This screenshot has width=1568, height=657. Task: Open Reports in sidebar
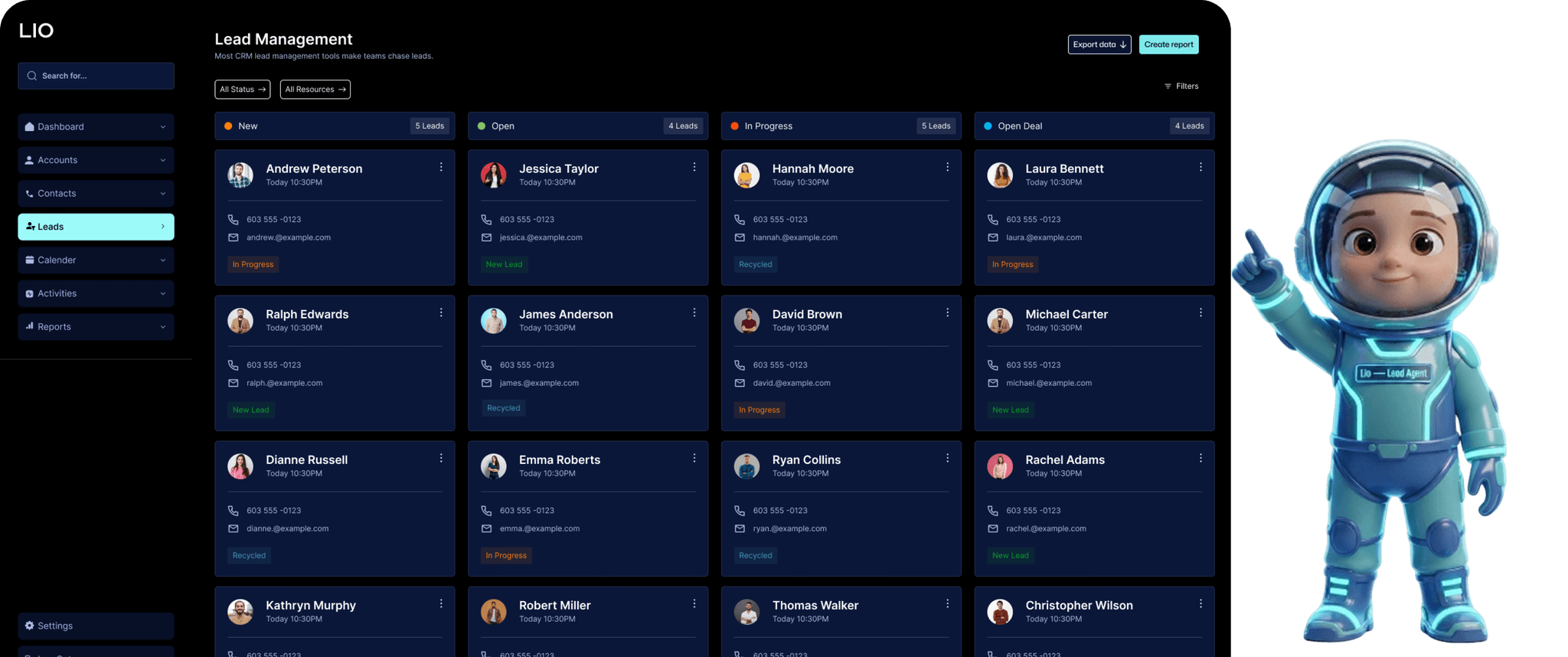pos(96,327)
